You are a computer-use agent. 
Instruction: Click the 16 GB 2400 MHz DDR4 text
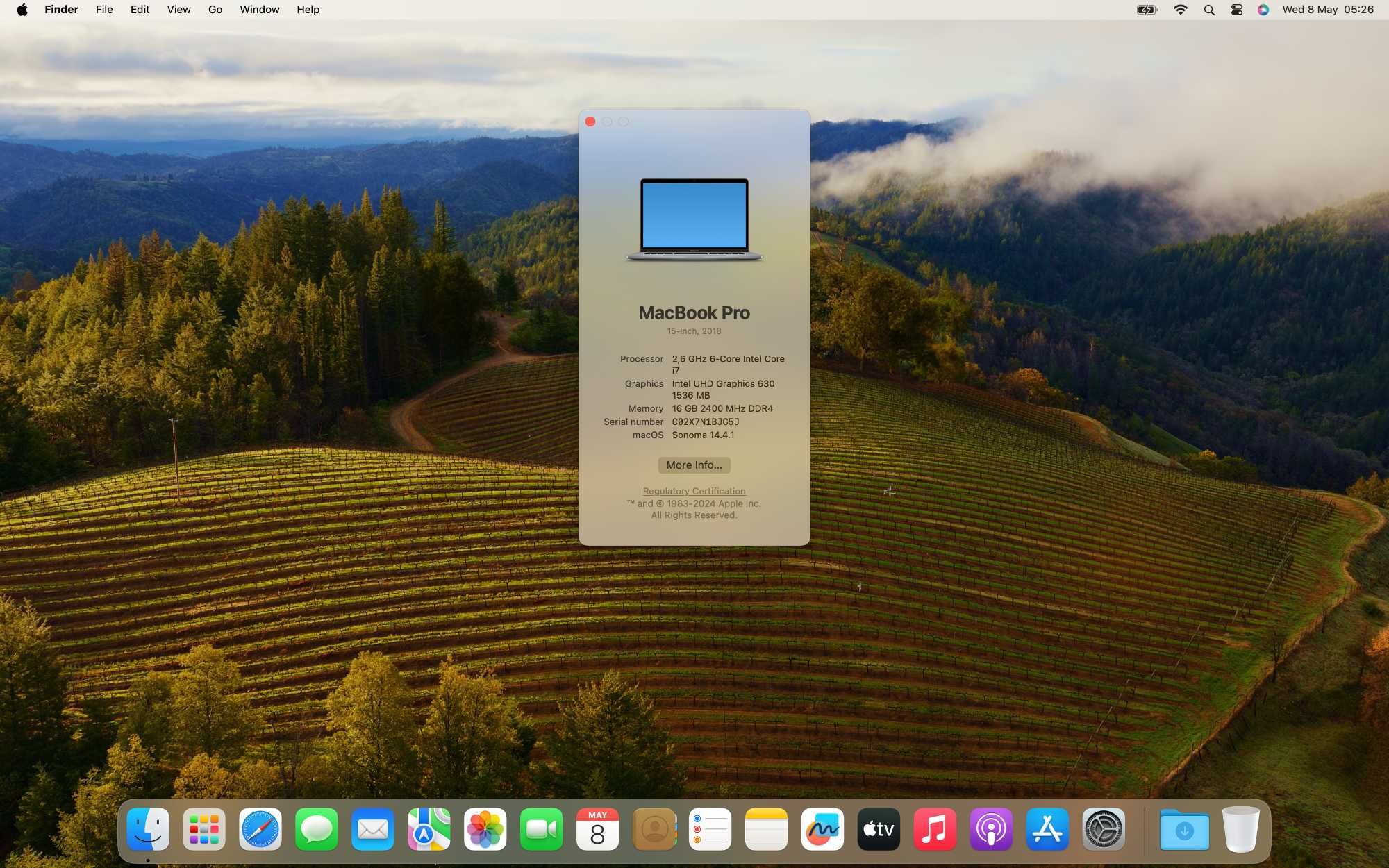(x=722, y=408)
